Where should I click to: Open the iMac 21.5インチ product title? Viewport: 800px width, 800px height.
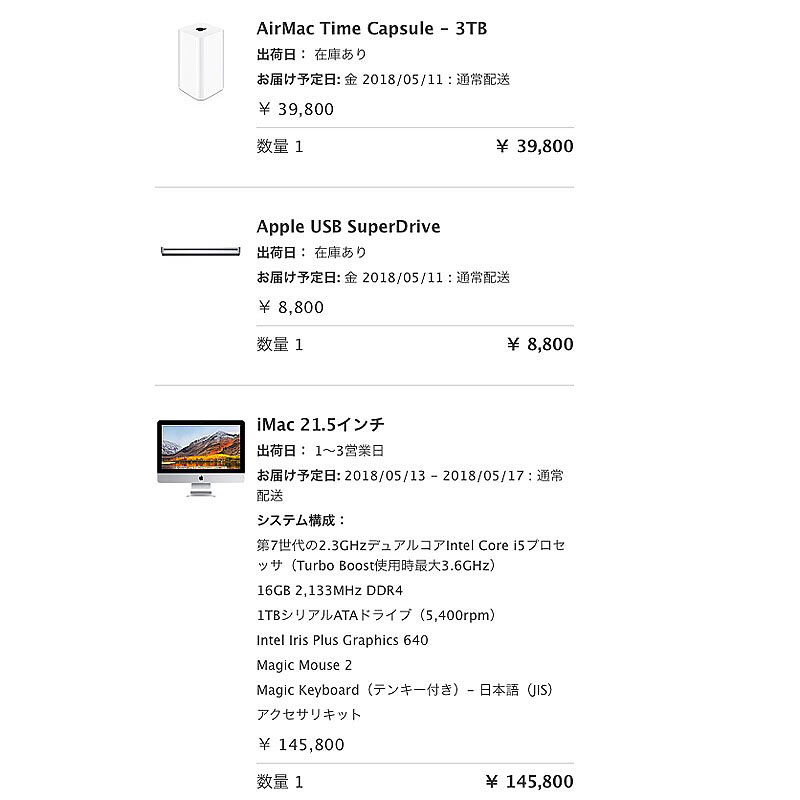pyautogui.click(x=320, y=425)
